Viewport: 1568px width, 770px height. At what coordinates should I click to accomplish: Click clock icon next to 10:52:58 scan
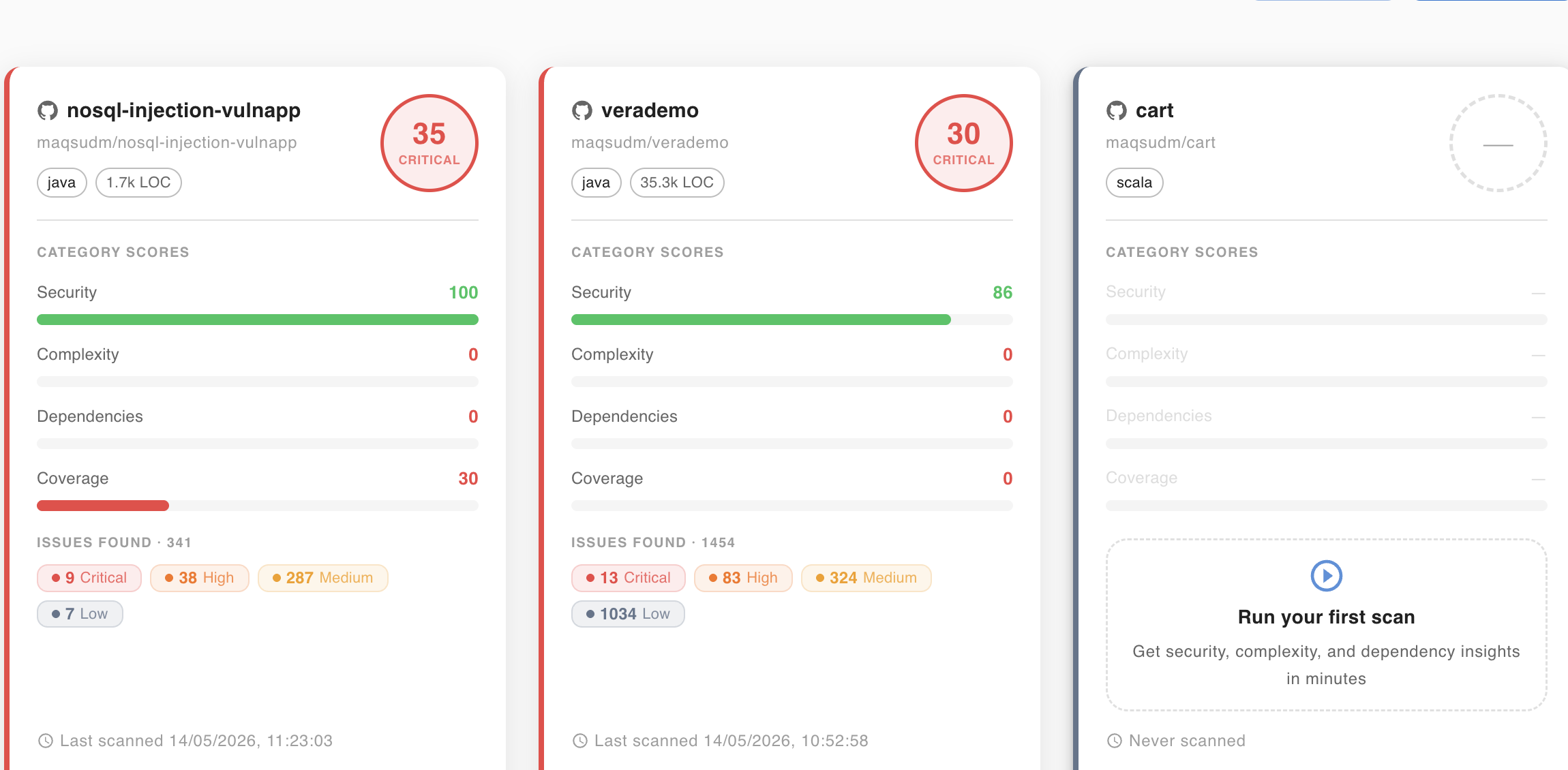[579, 741]
